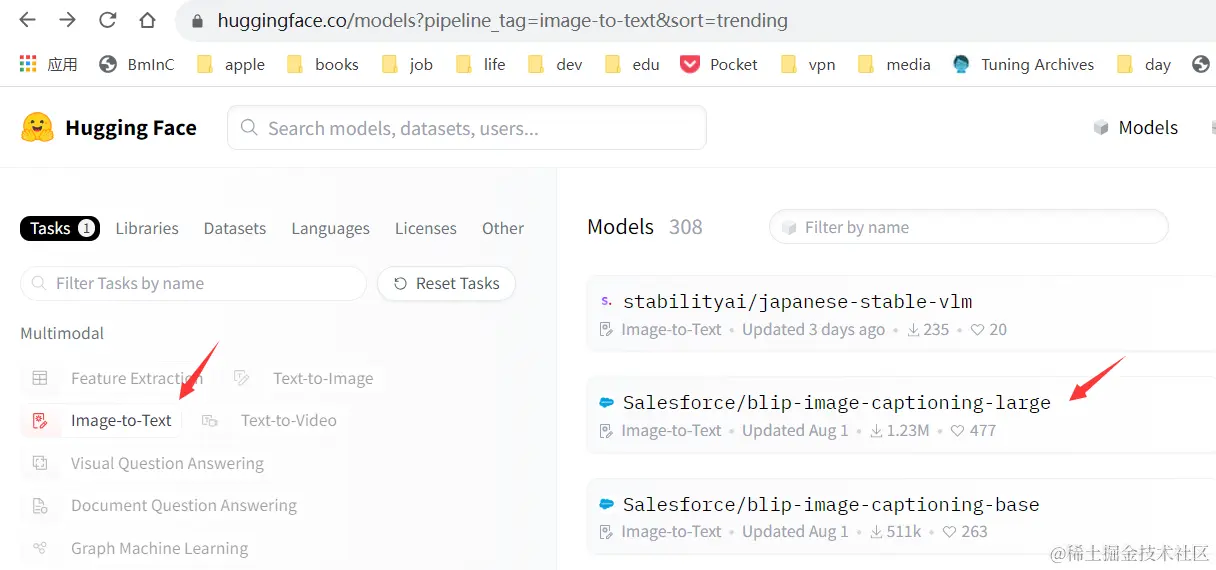1216x570 pixels.
Task: Focus the Filter Tasks by name field
Action: (x=193, y=283)
